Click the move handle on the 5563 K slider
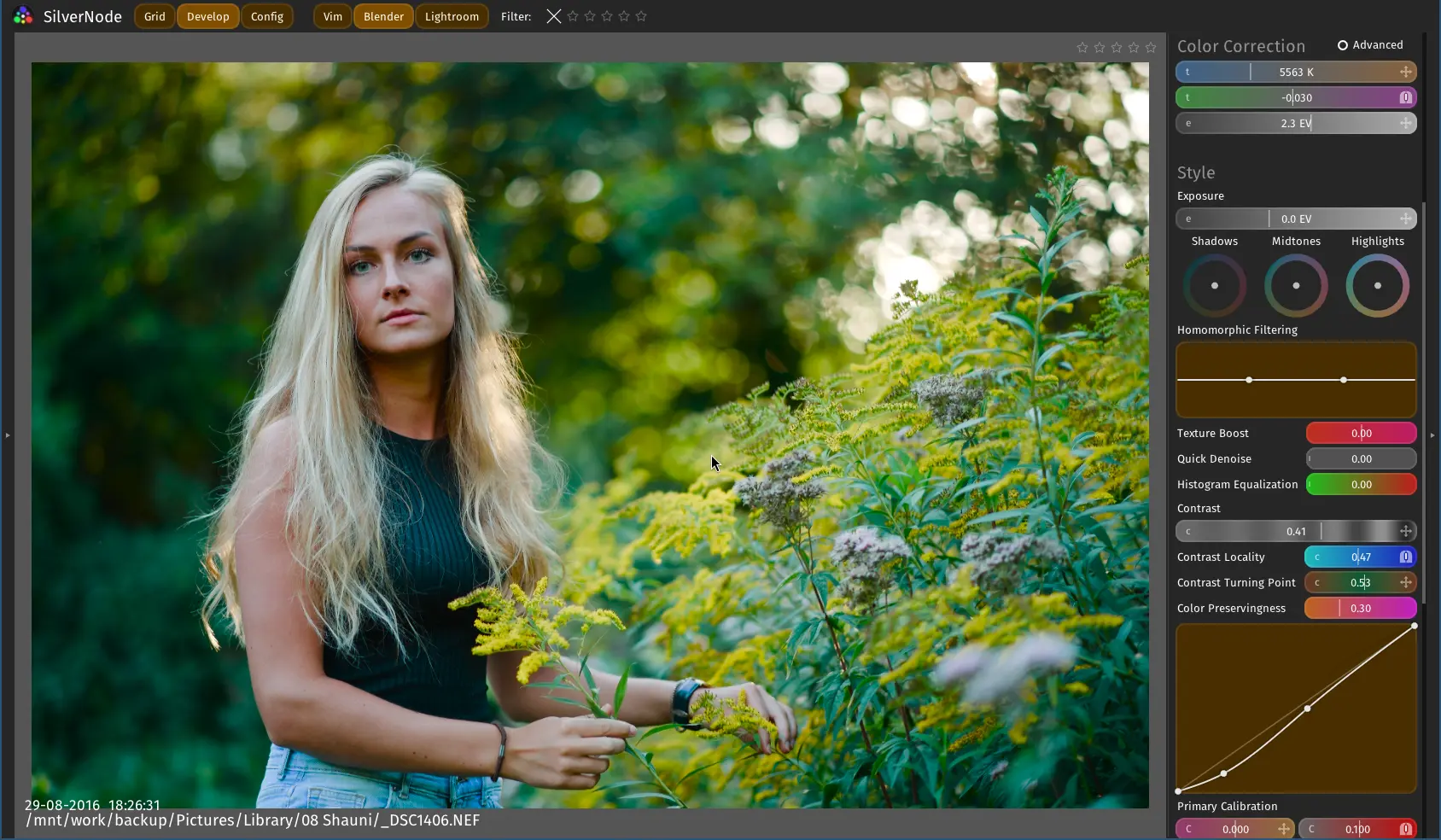The height and width of the screenshot is (840, 1441). [1405, 73]
